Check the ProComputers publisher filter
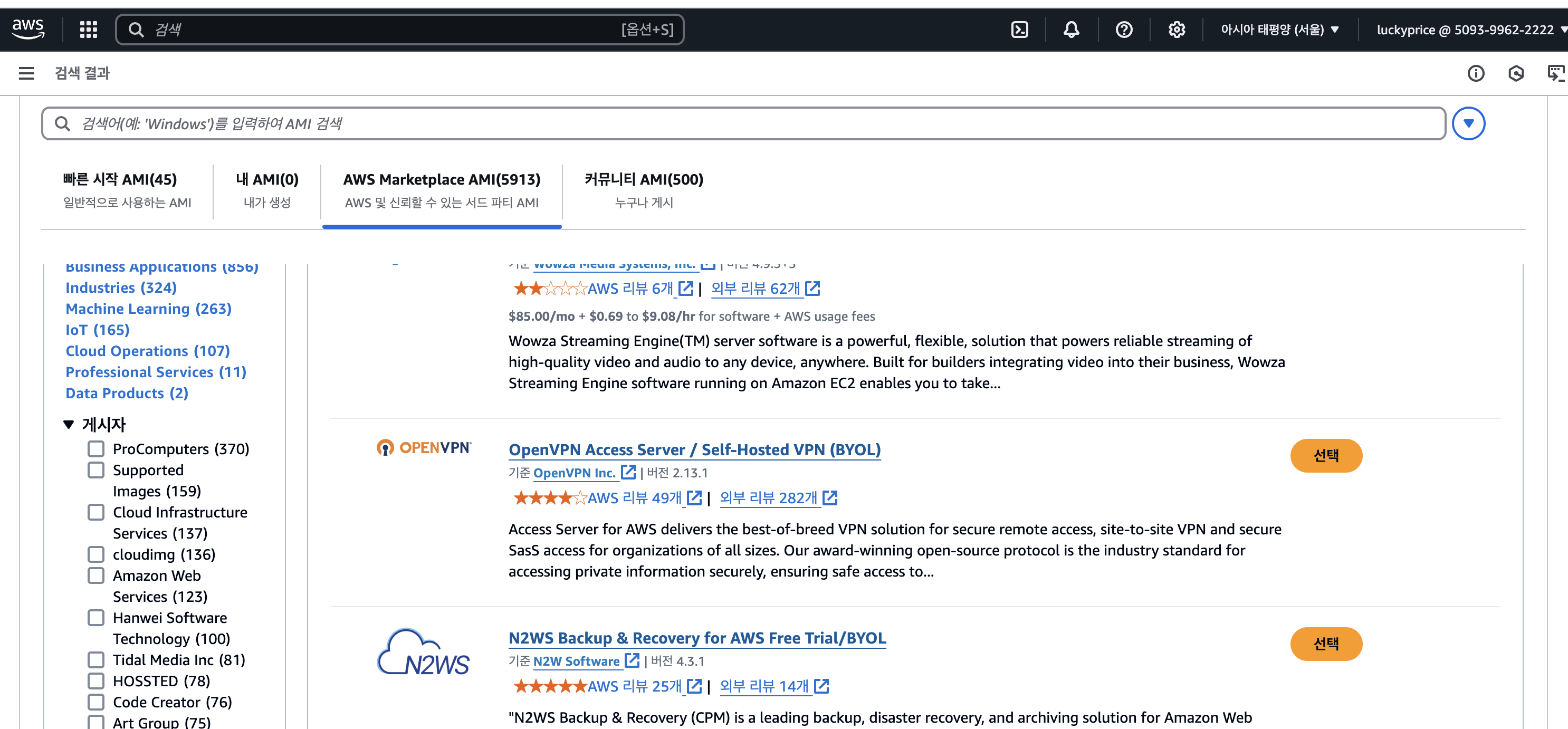1568x729 pixels. (96, 449)
